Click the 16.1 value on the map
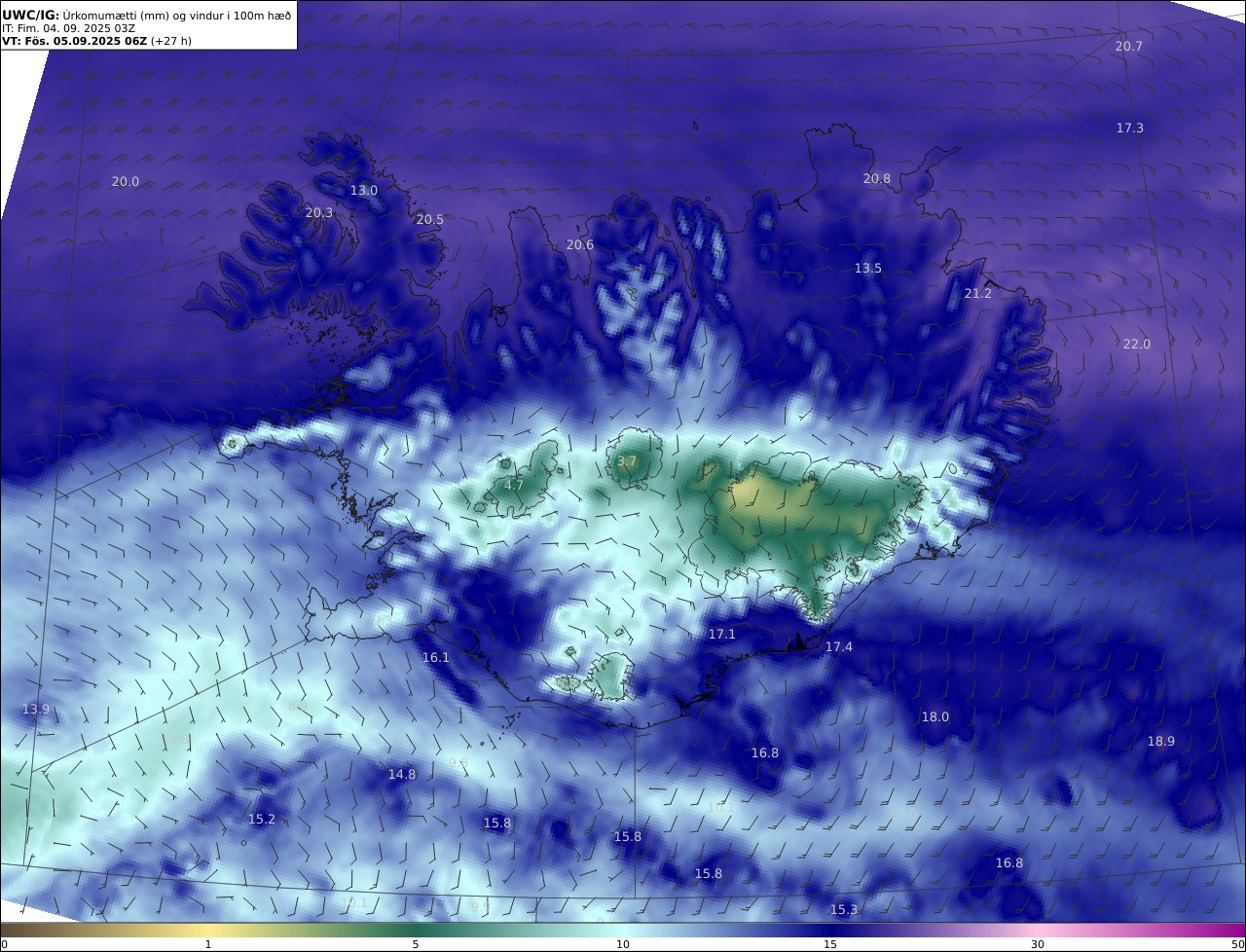This screenshot has width=1246, height=952. pos(436,658)
